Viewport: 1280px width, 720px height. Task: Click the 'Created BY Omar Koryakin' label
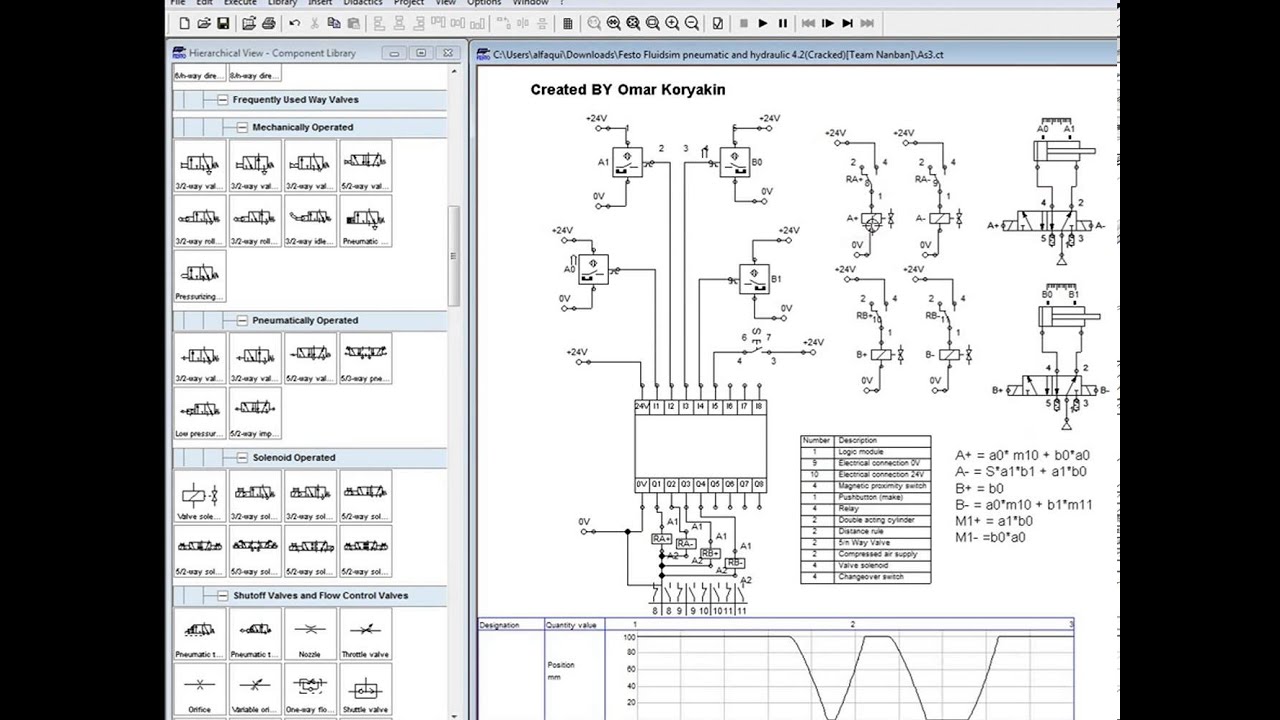[x=628, y=89]
